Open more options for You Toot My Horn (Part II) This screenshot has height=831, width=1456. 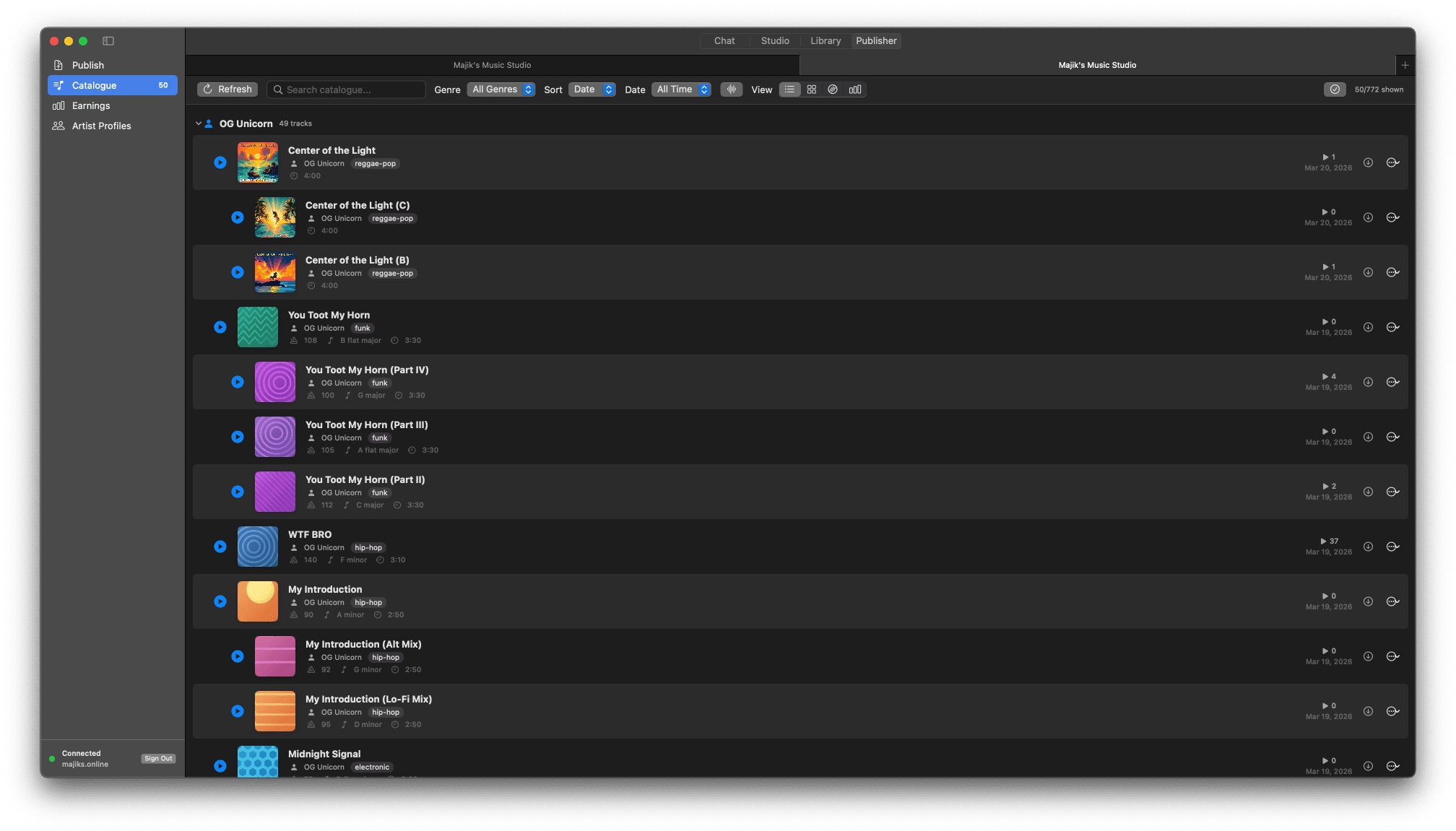click(x=1393, y=492)
